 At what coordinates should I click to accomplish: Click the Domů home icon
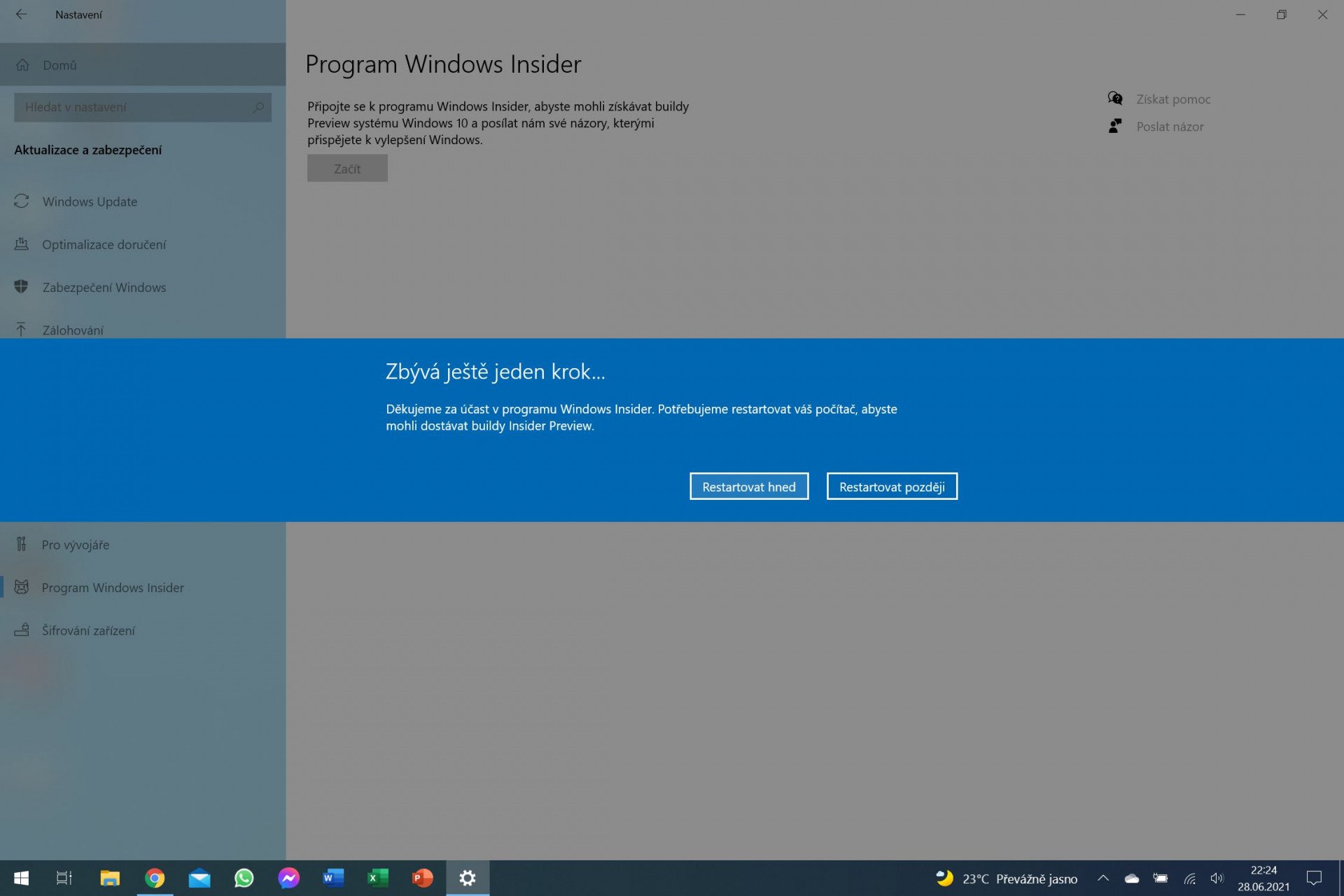pos(22,64)
